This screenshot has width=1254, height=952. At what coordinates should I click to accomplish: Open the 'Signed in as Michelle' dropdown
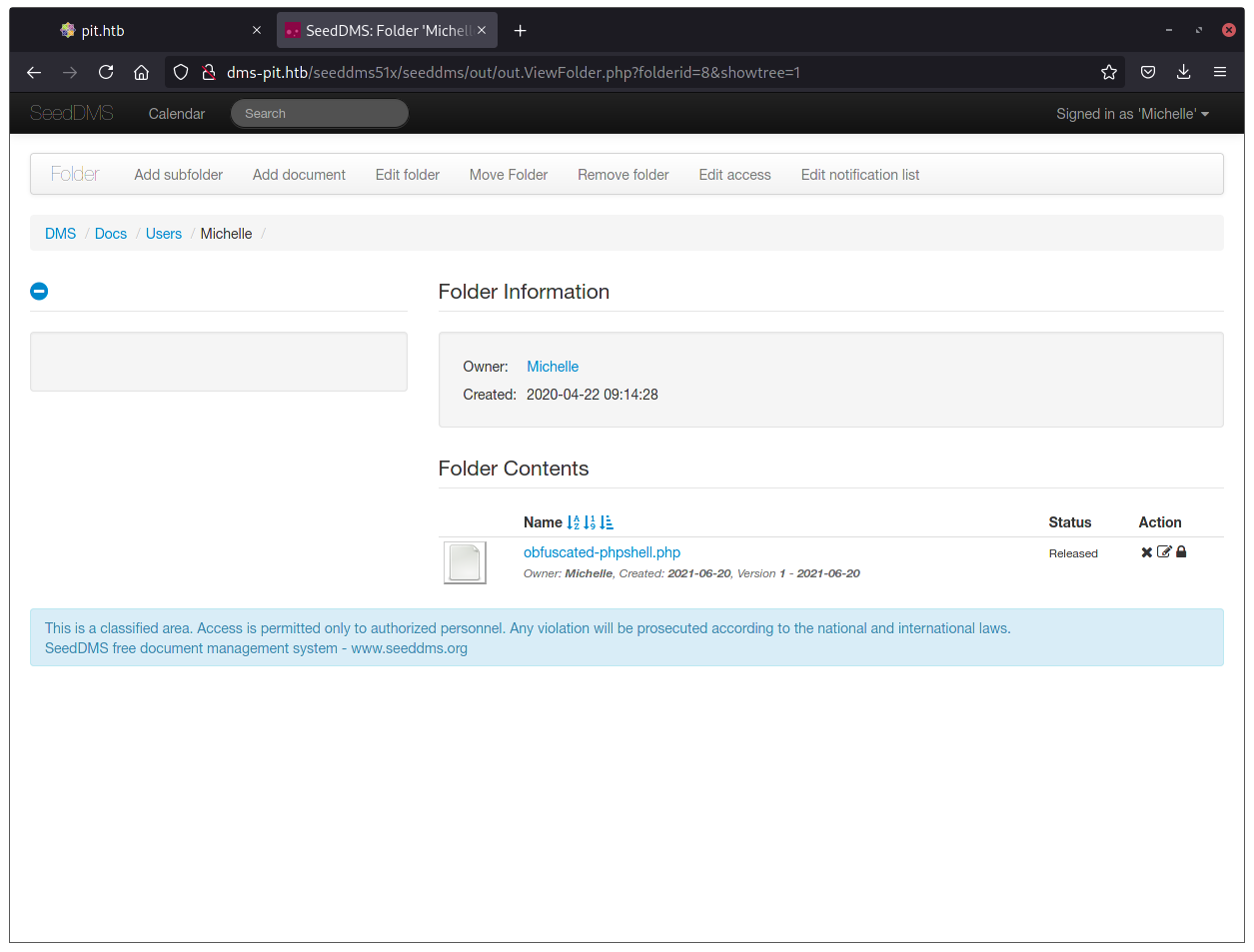pos(1132,113)
